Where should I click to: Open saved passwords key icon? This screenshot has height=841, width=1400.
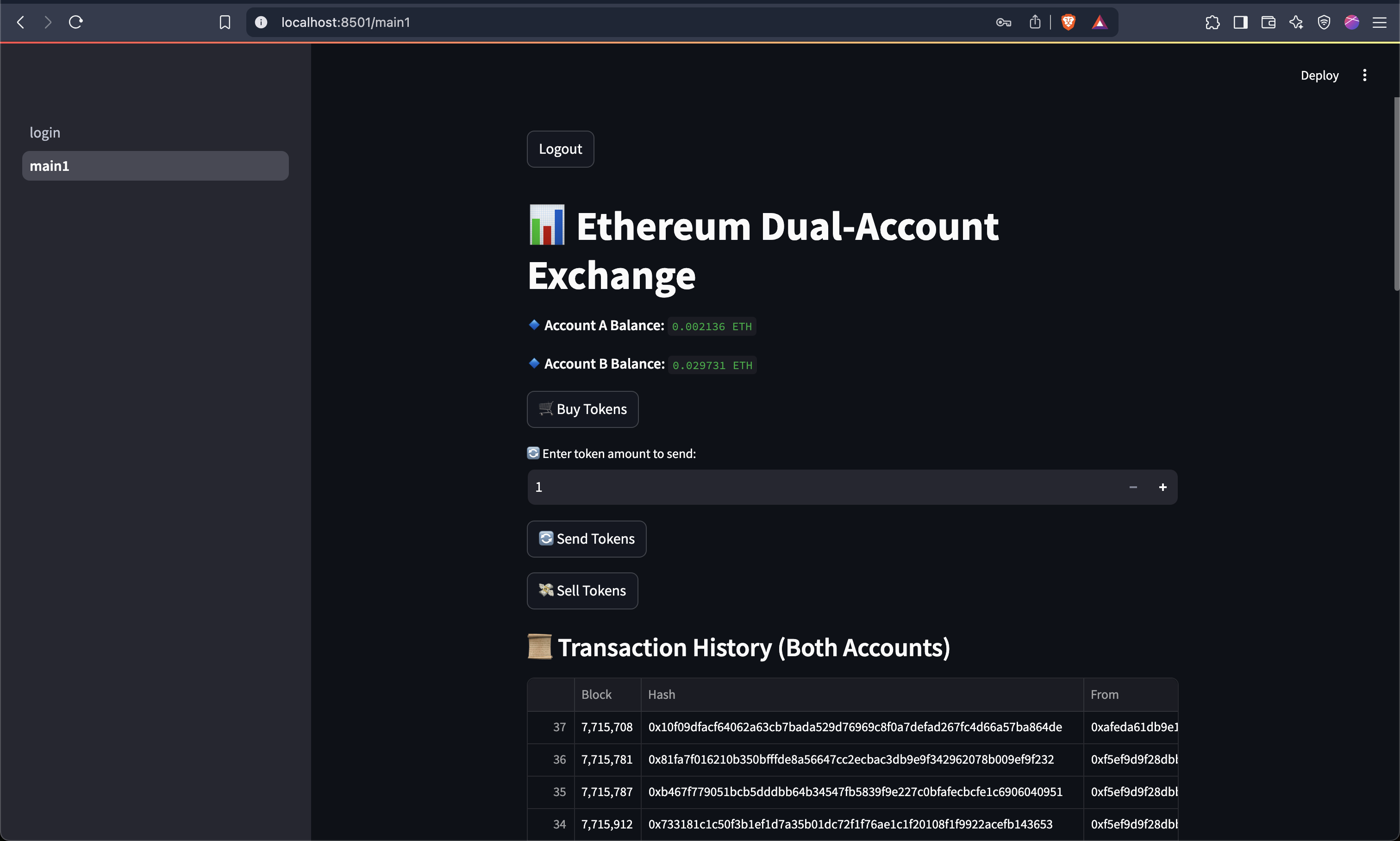tap(1003, 22)
